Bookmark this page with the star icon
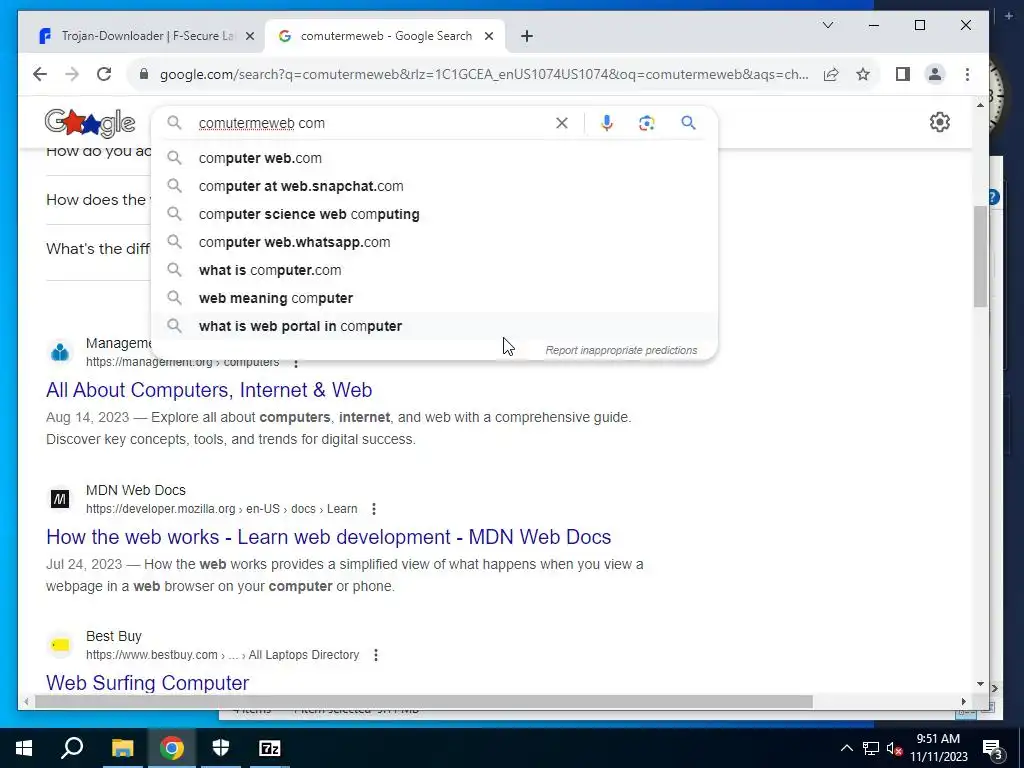This screenshot has height=768, width=1024. [x=863, y=74]
